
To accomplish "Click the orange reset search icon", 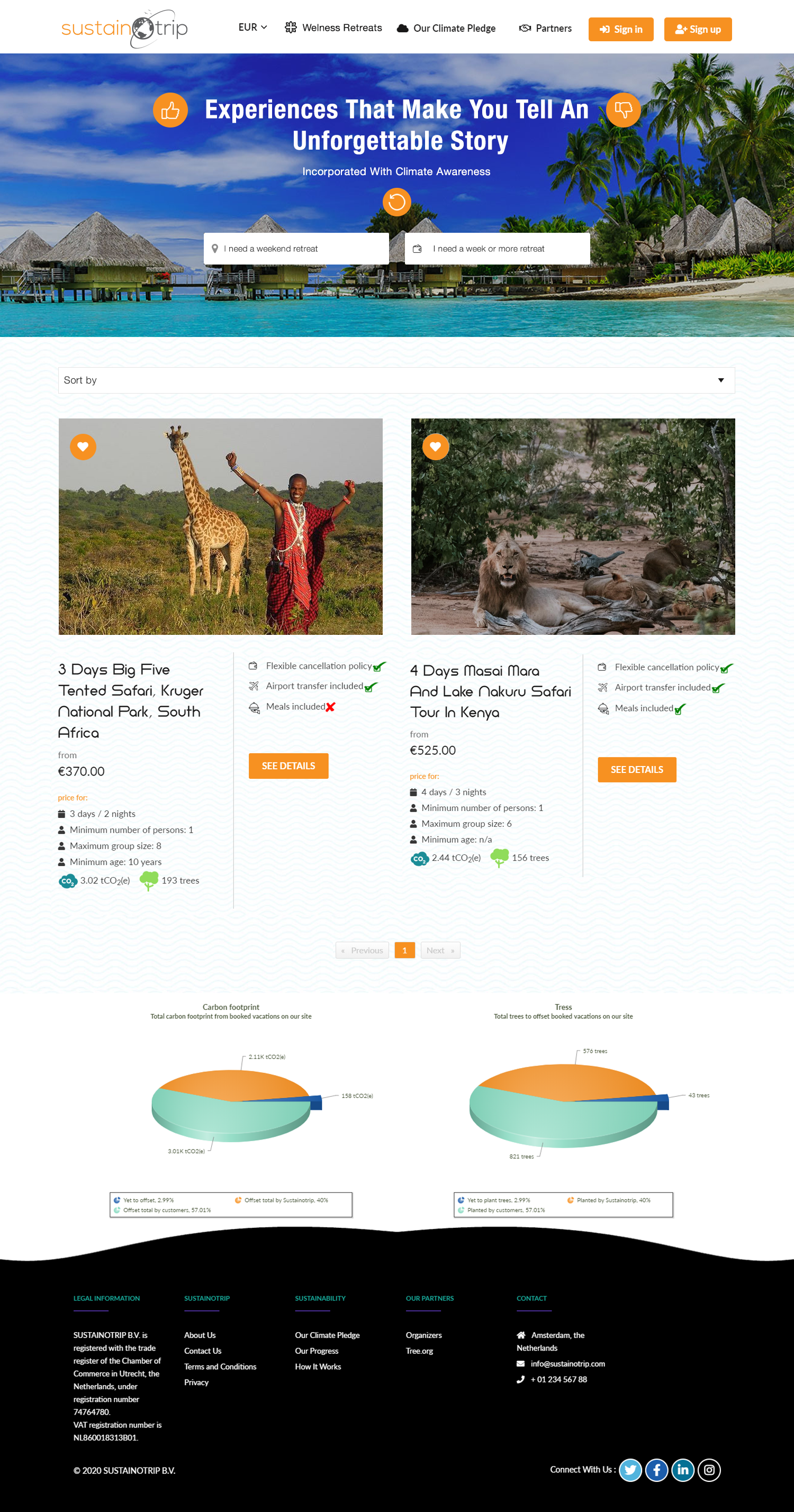I will (396, 202).
